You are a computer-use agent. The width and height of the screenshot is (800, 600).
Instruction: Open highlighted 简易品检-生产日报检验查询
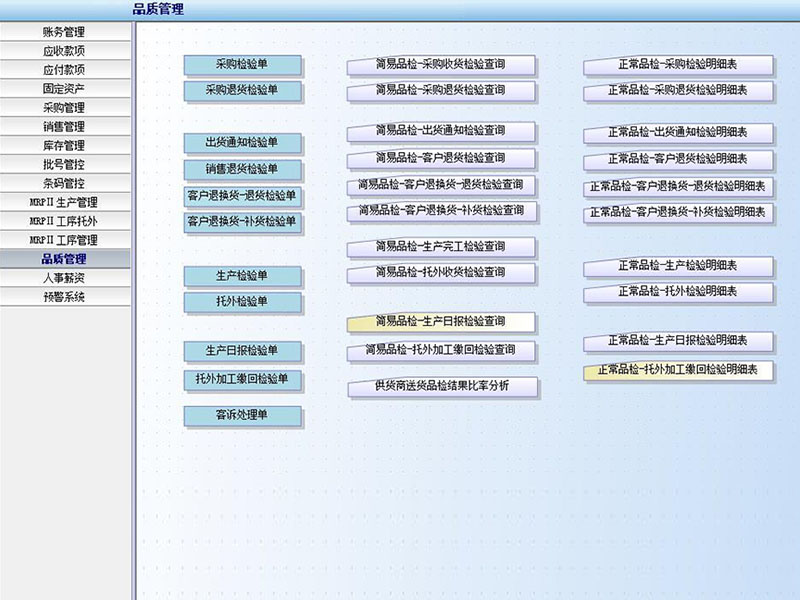(x=441, y=322)
